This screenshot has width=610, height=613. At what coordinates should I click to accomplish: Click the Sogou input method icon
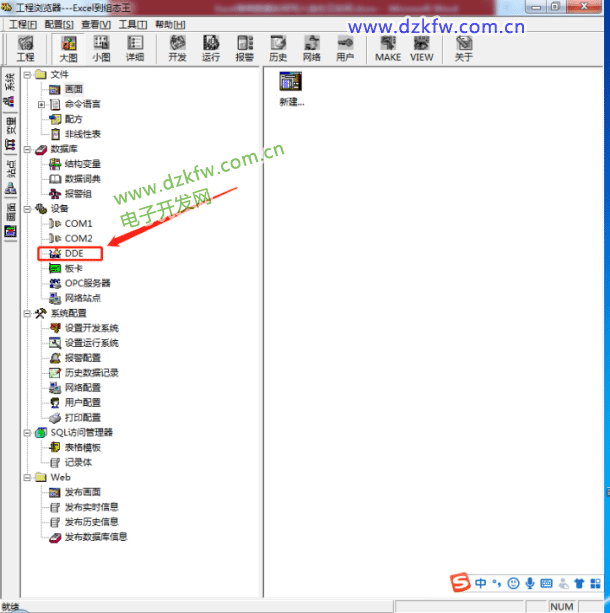tap(459, 582)
